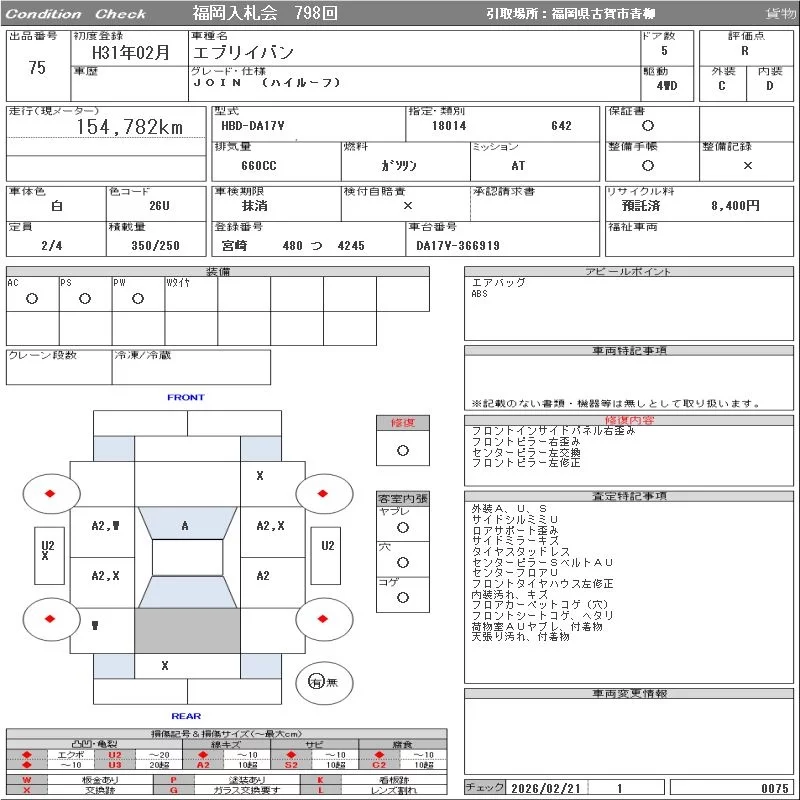The width and height of the screenshot is (800, 800).
Task: Click the 貨物 cargo label in the header
Action: pyautogui.click(x=780, y=14)
